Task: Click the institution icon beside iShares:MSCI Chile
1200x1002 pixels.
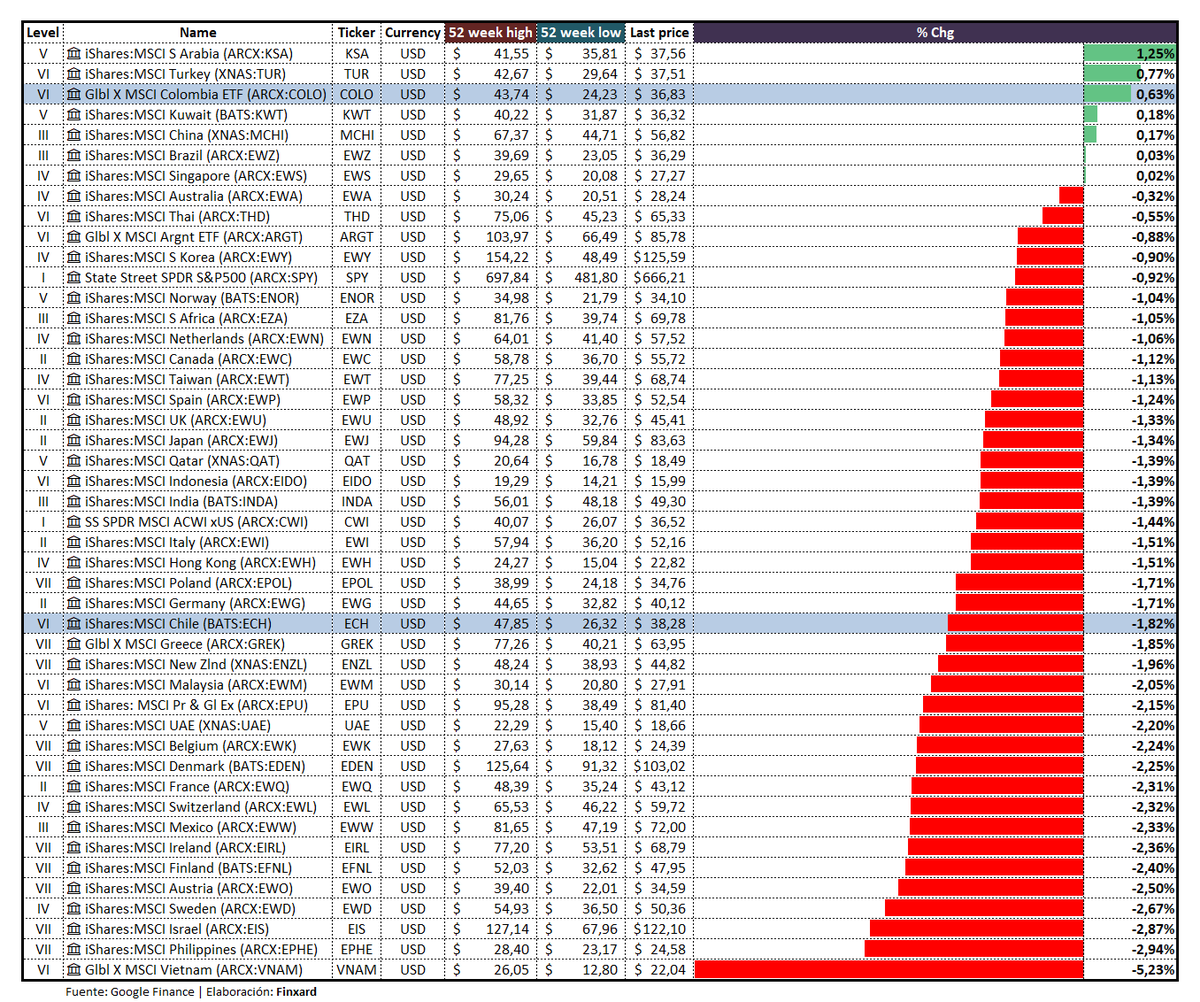Action: pos(75,623)
